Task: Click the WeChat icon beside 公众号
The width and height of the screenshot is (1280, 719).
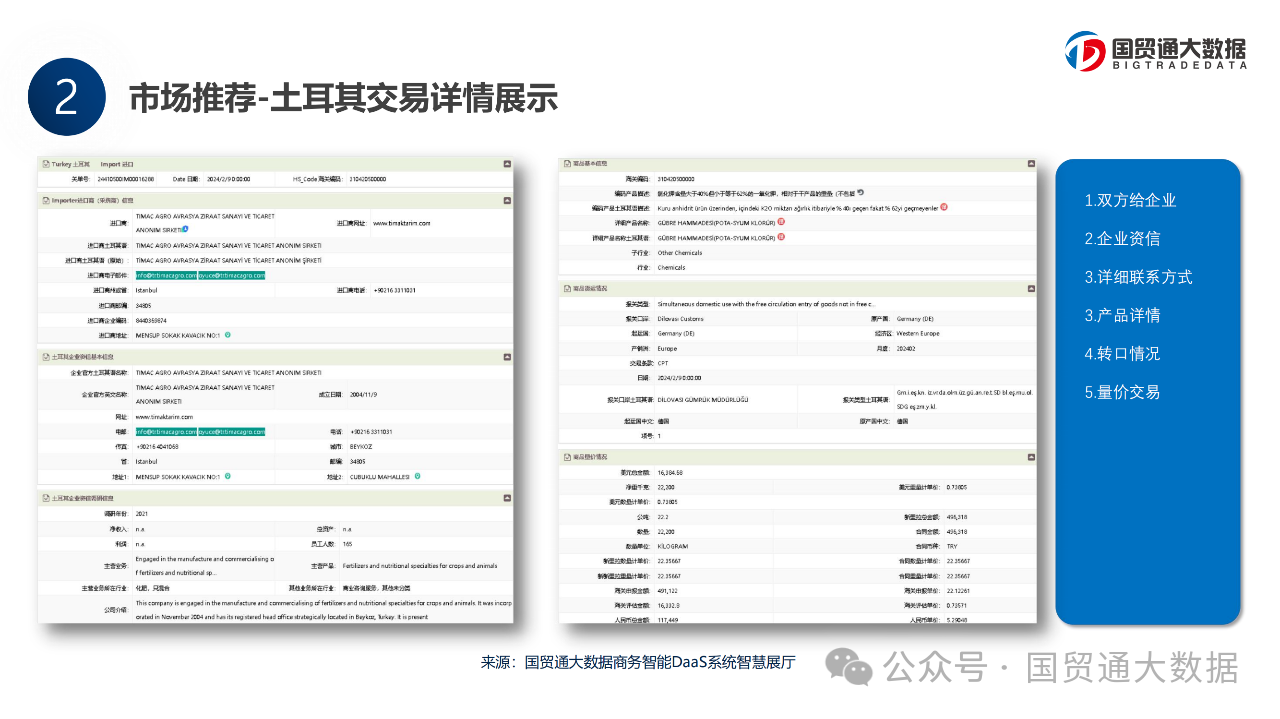Action: click(x=847, y=666)
